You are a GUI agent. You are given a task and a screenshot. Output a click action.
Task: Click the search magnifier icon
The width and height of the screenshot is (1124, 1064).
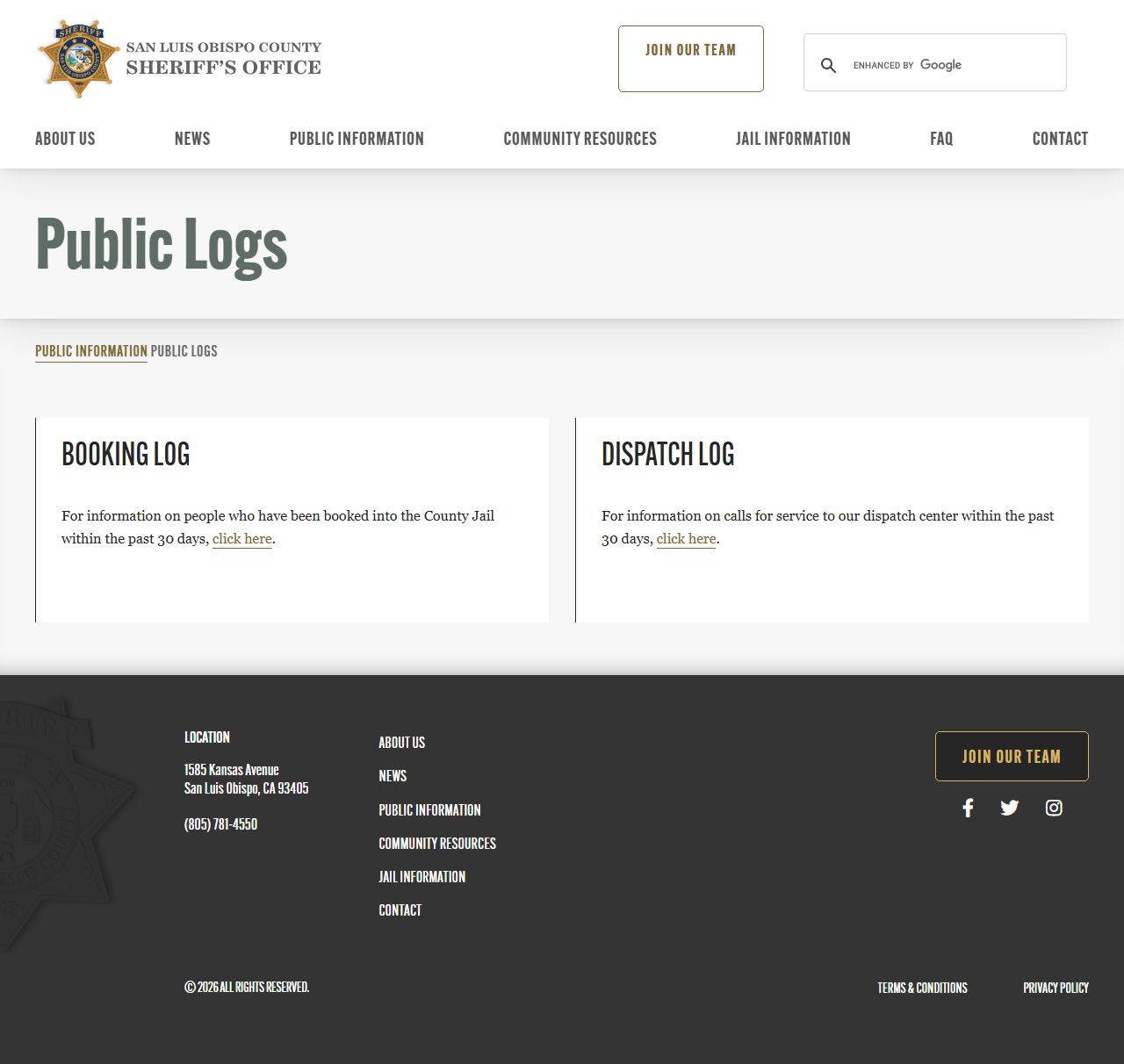click(x=828, y=65)
